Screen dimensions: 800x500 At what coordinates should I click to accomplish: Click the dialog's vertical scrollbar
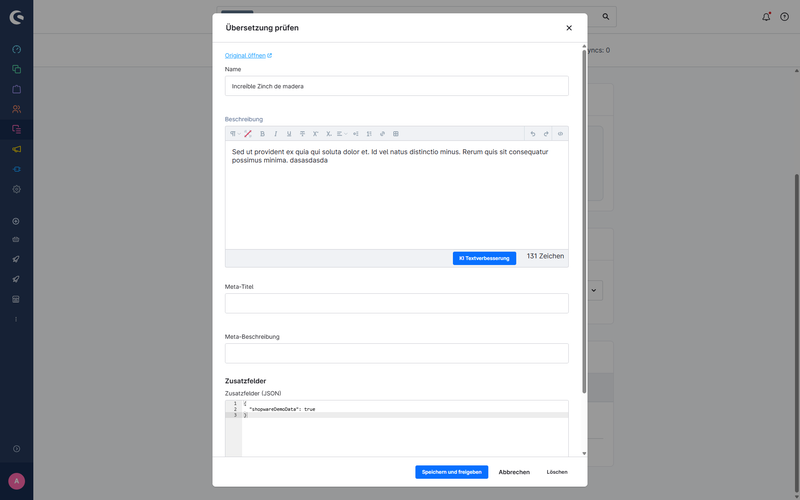[584, 221]
